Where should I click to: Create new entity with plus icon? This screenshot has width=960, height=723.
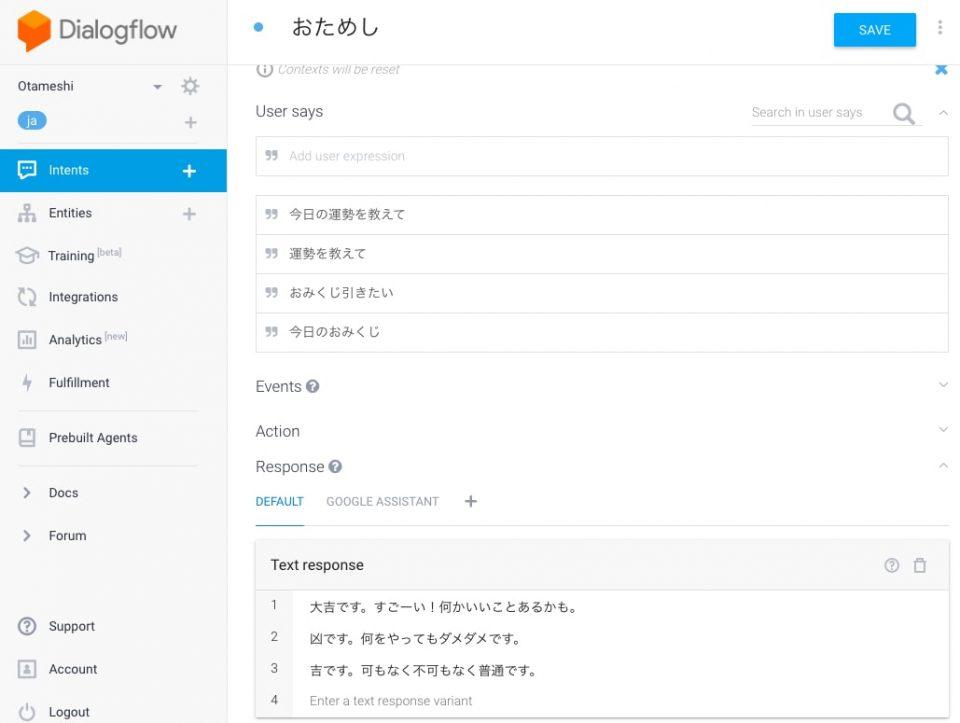coord(189,214)
